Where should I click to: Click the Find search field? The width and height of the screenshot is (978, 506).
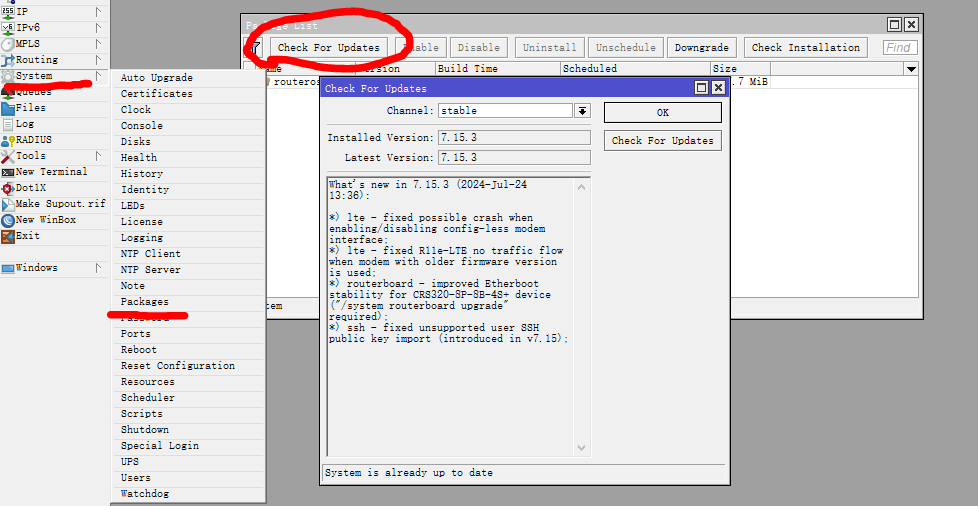click(900, 47)
